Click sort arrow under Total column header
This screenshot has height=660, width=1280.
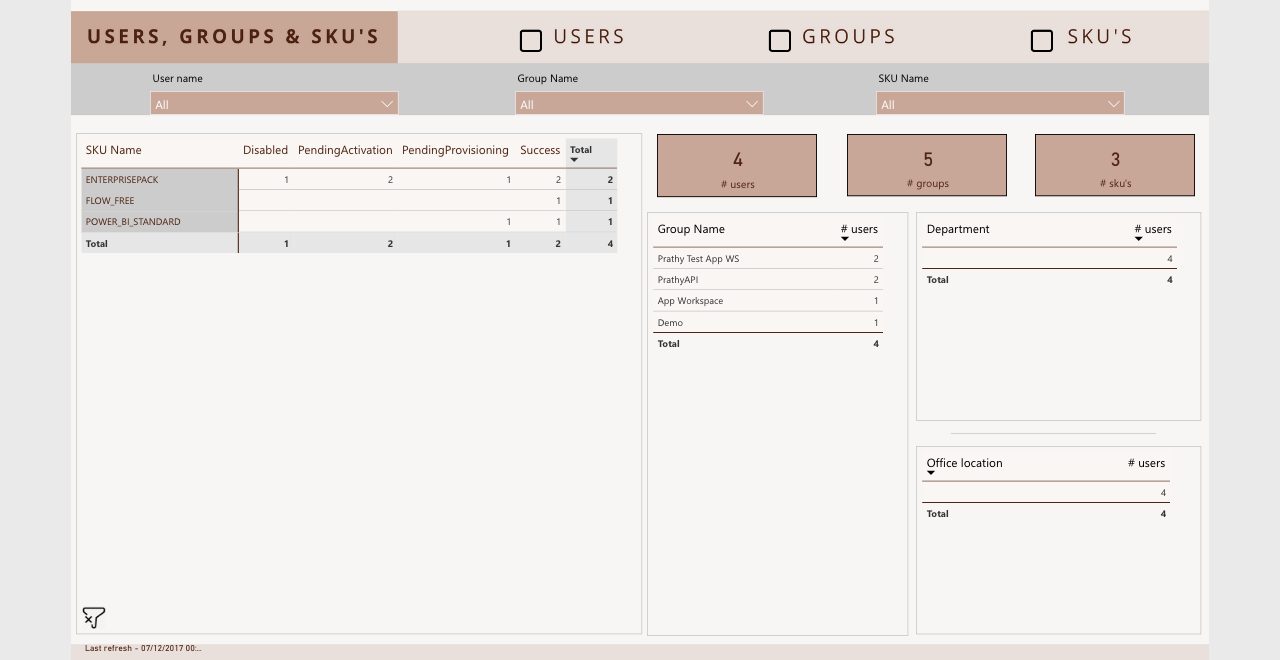coord(574,160)
